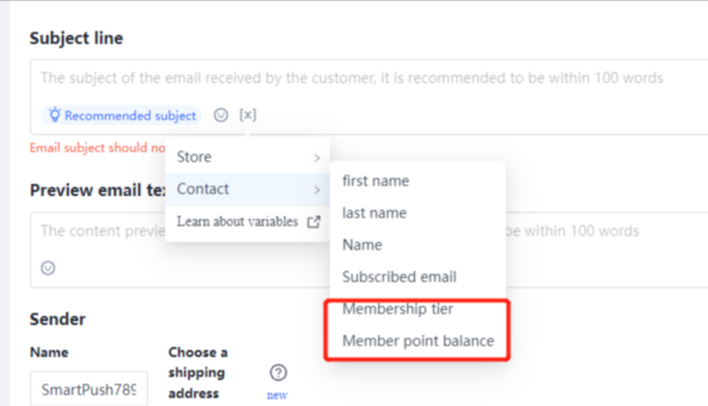Click the insert variable [x] icon

[x=248, y=116]
